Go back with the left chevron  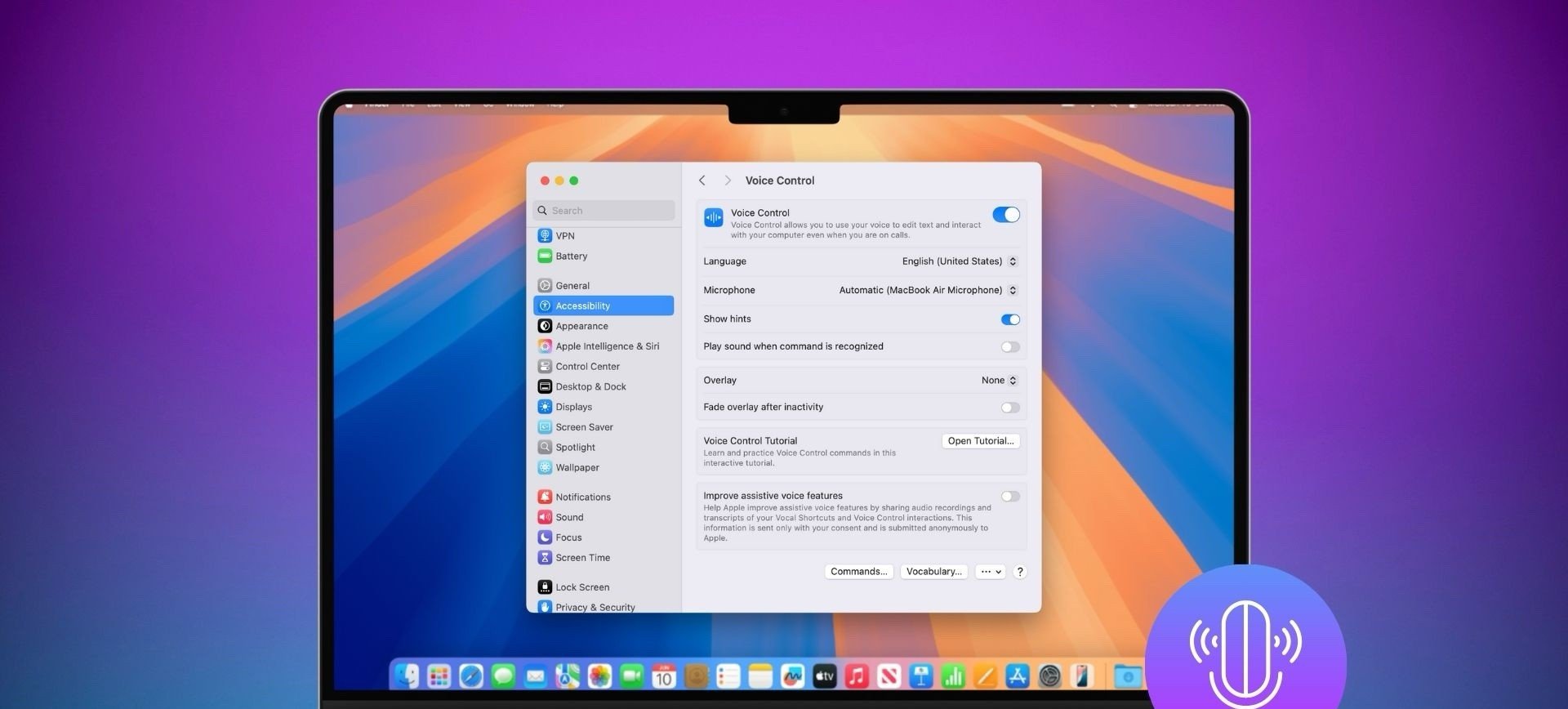point(702,181)
